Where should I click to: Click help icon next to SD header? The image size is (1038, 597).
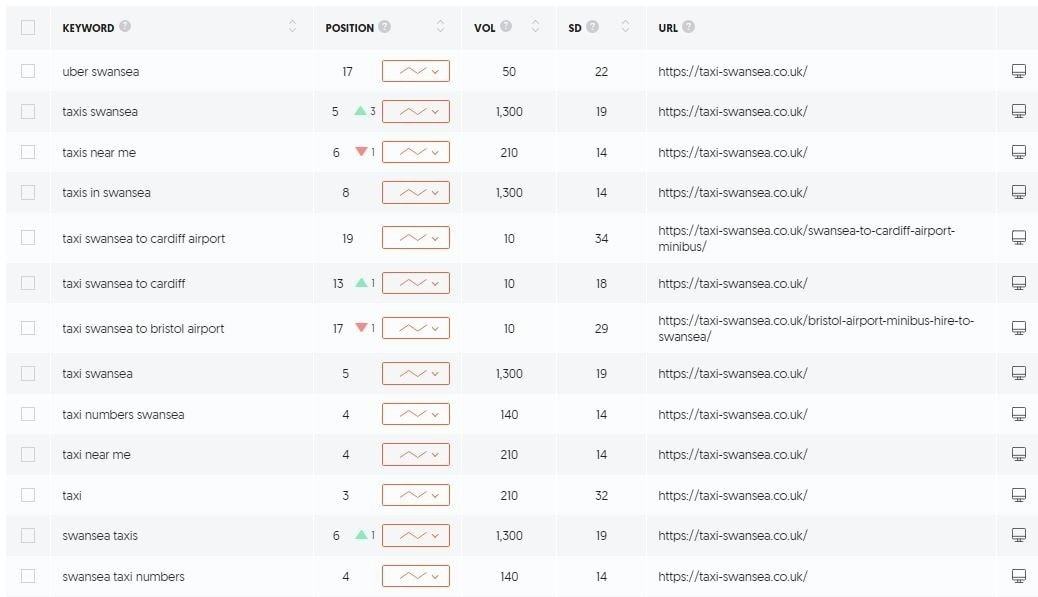click(592, 26)
